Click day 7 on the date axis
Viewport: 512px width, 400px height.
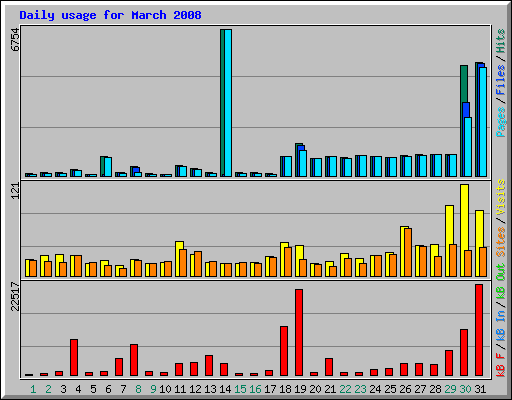pyautogui.click(x=123, y=389)
